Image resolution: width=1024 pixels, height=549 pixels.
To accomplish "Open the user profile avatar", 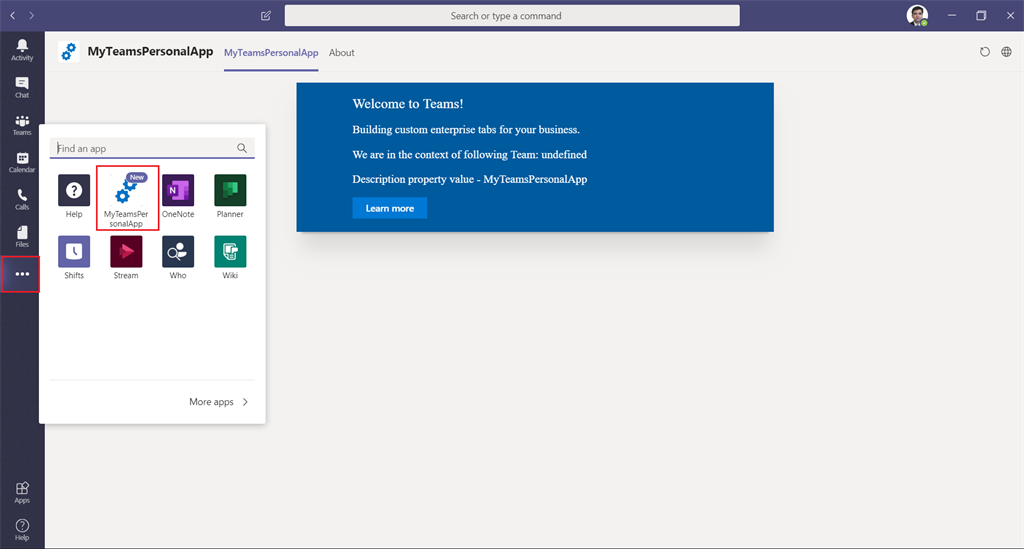I will [x=917, y=16].
